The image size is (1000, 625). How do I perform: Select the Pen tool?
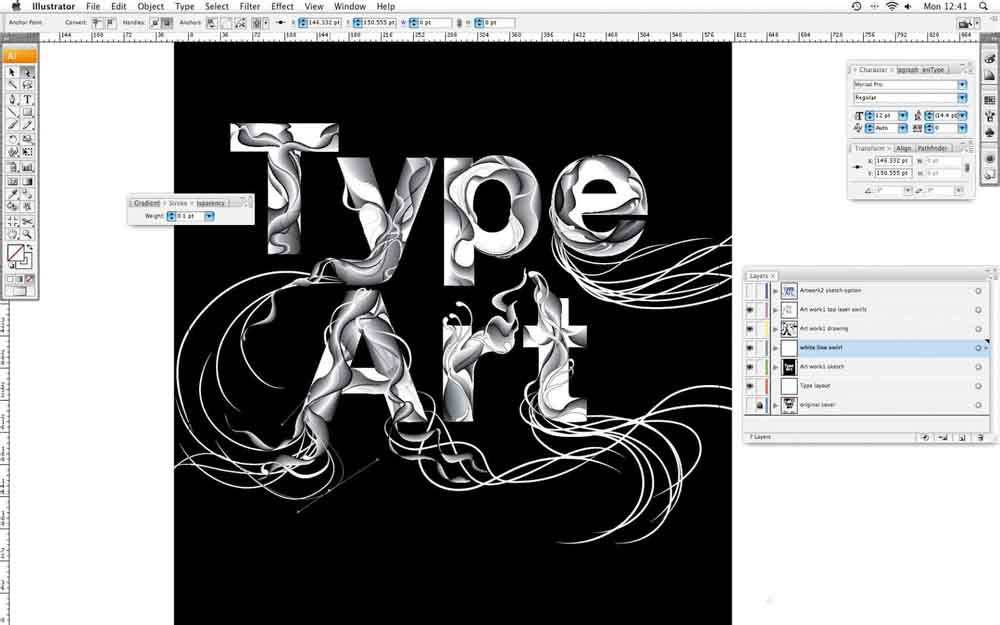[x=12, y=99]
